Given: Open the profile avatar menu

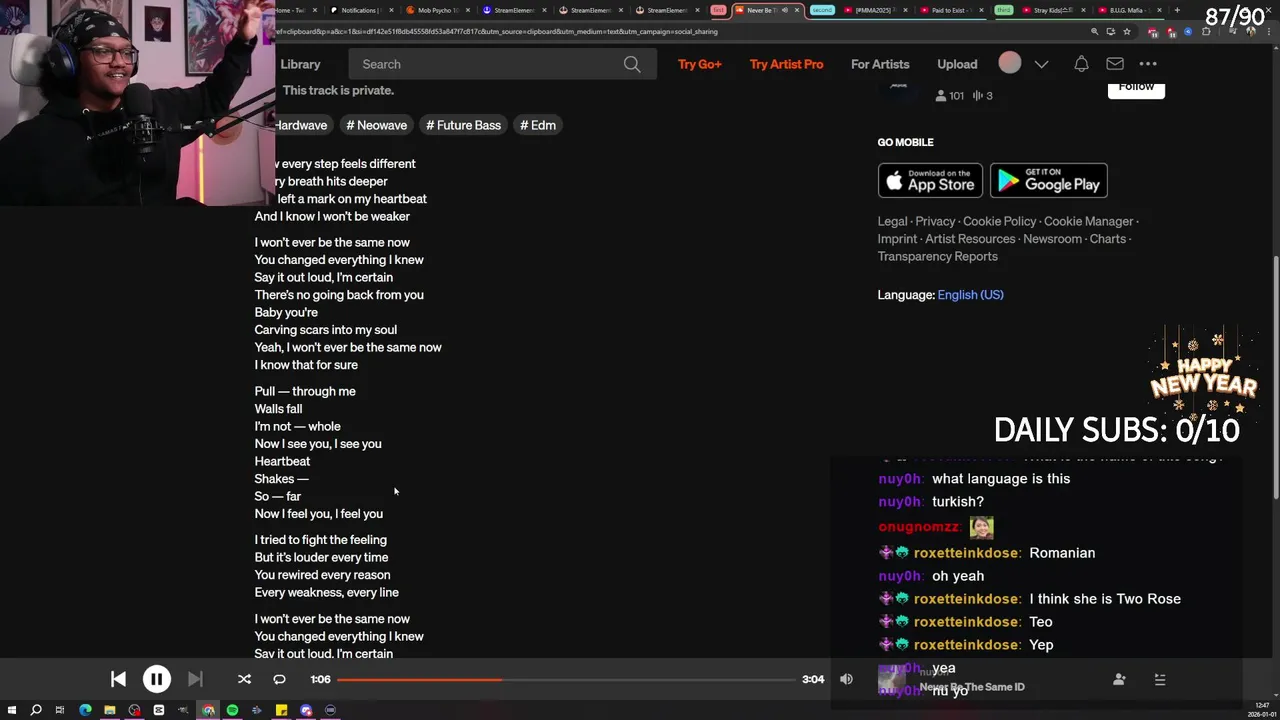Looking at the screenshot, I should tap(1010, 63).
